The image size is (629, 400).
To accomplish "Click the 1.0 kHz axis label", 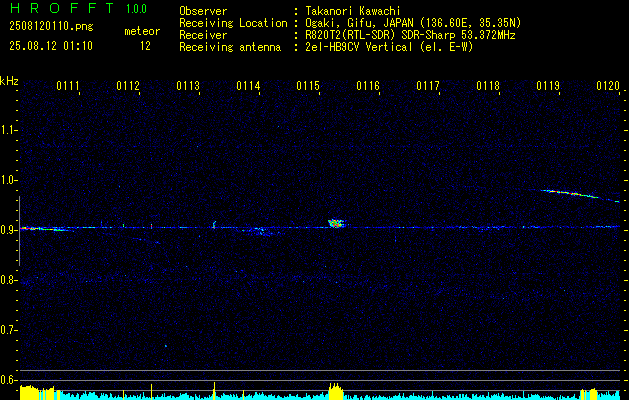I will [x=8, y=180].
